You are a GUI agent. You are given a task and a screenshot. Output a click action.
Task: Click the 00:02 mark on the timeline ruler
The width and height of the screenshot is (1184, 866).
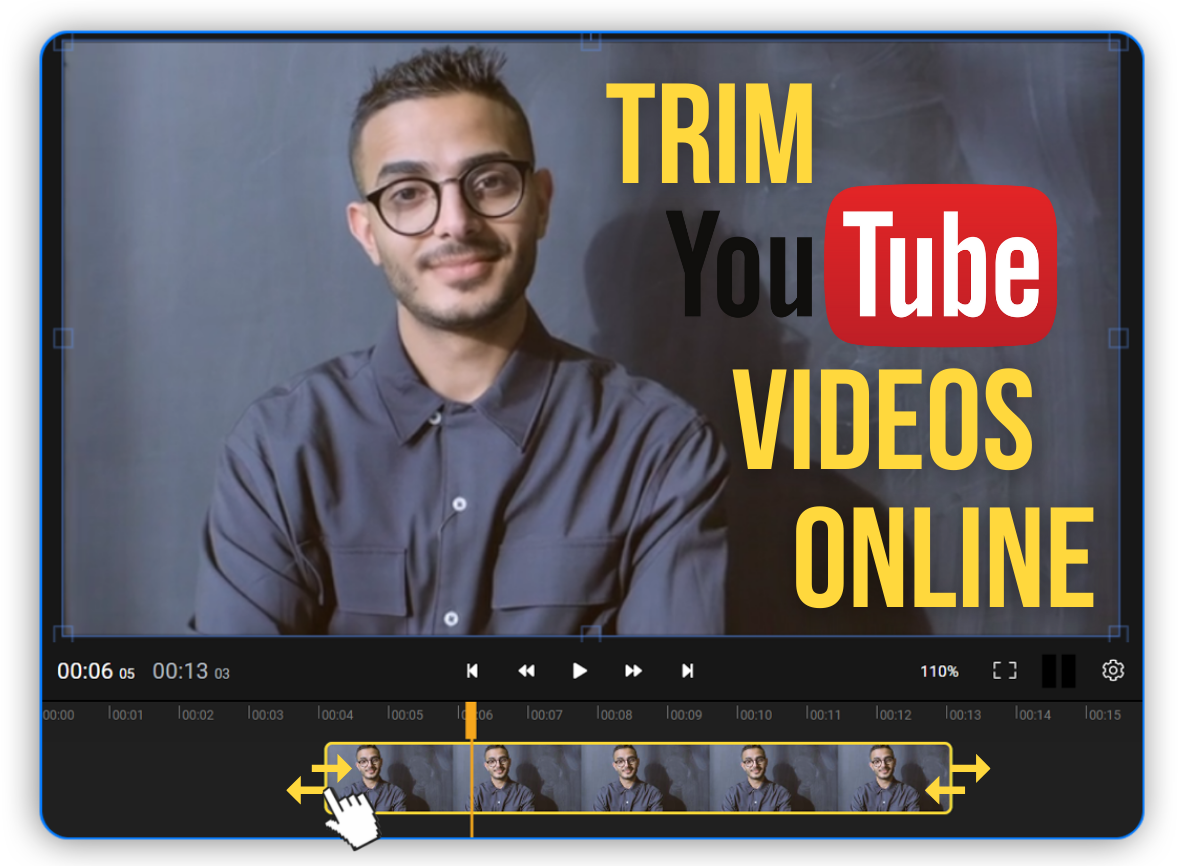[196, 714]
